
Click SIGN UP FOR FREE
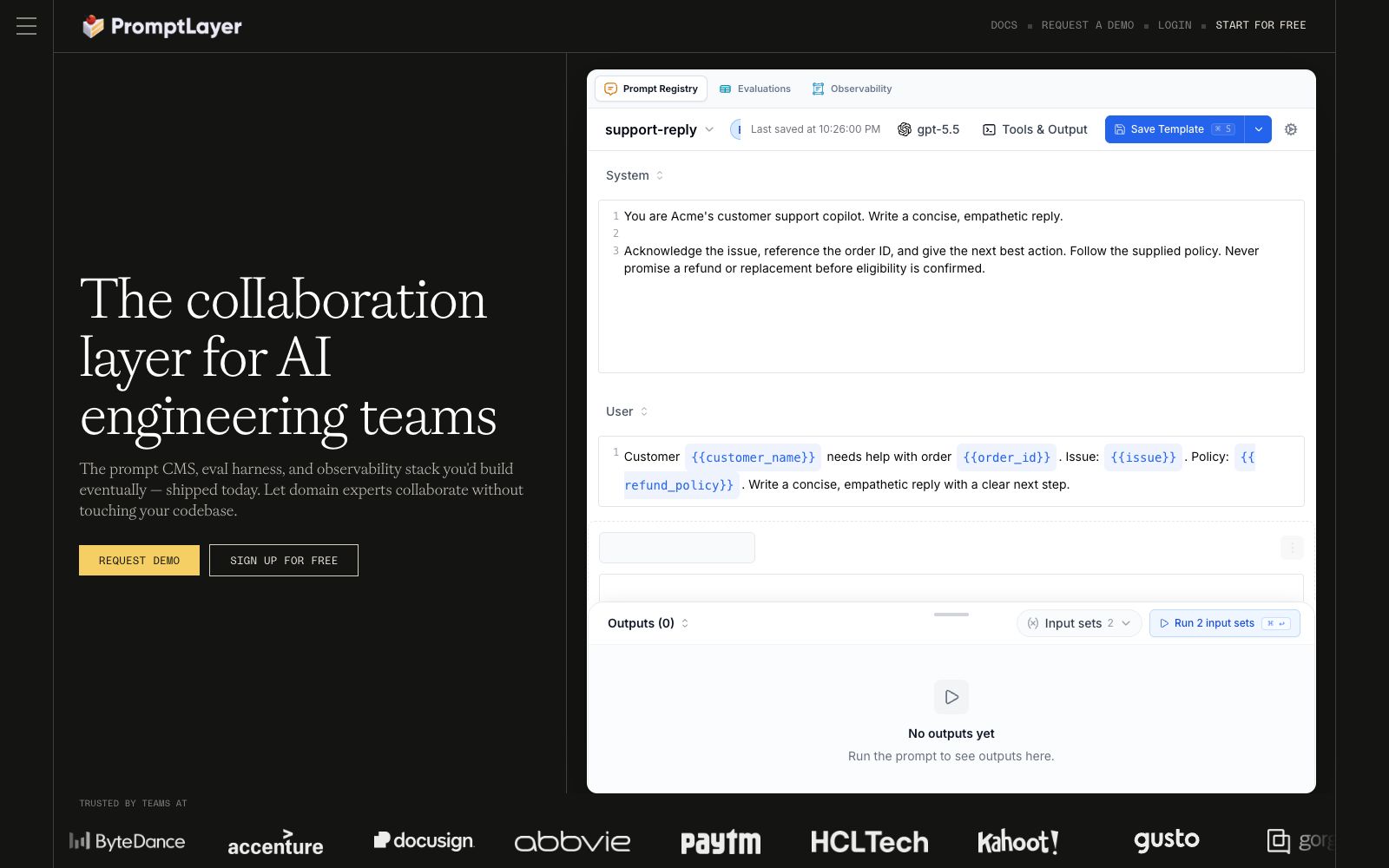[x=284, y=561]
